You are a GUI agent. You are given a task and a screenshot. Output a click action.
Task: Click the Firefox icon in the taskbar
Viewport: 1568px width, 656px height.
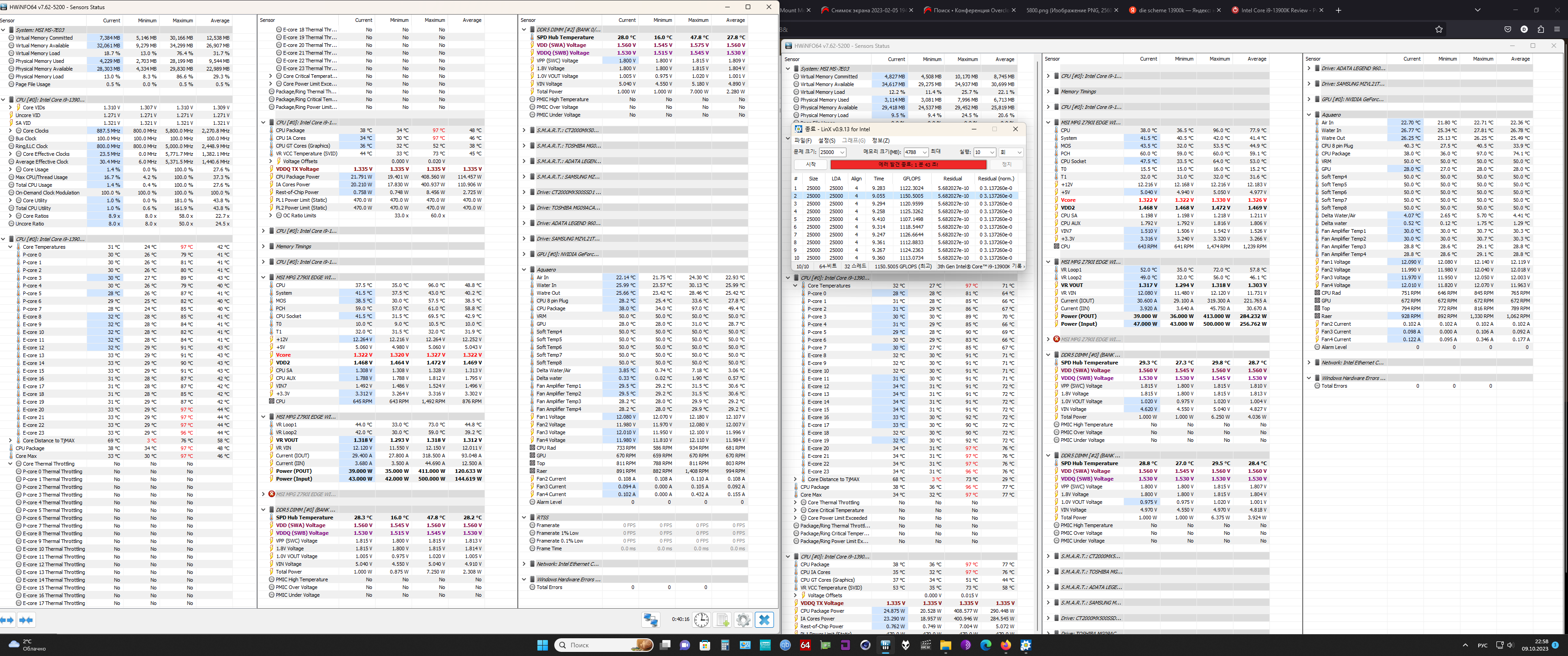pos(1006,645)
